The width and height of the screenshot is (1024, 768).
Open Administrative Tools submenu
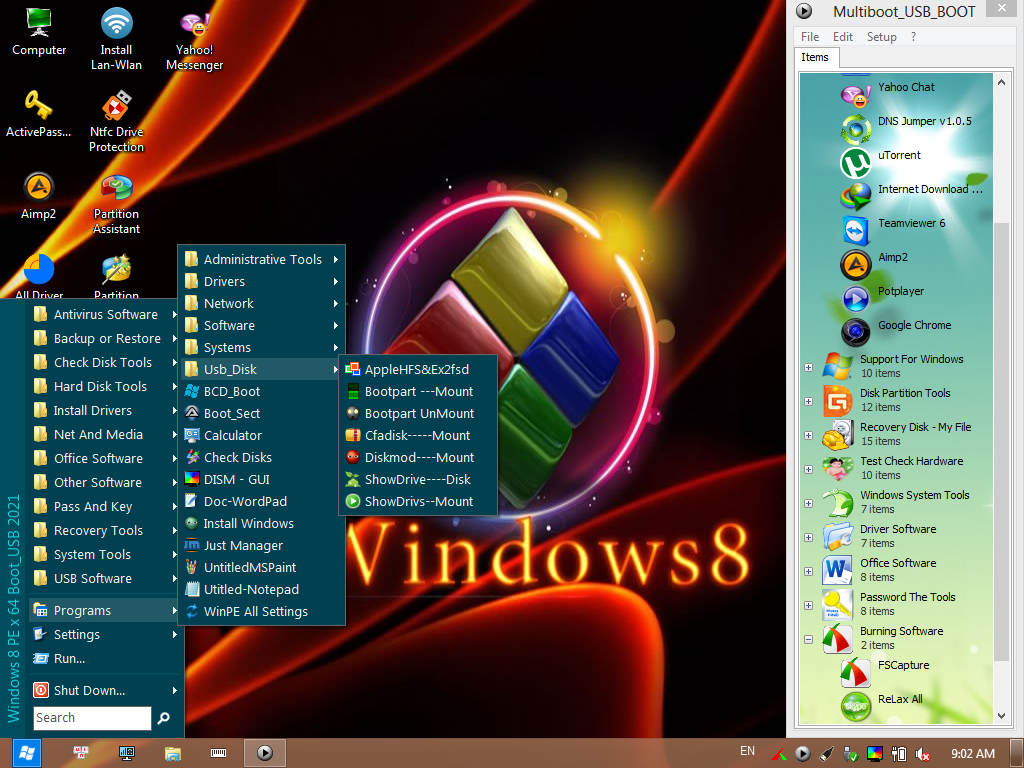(262, 259)
